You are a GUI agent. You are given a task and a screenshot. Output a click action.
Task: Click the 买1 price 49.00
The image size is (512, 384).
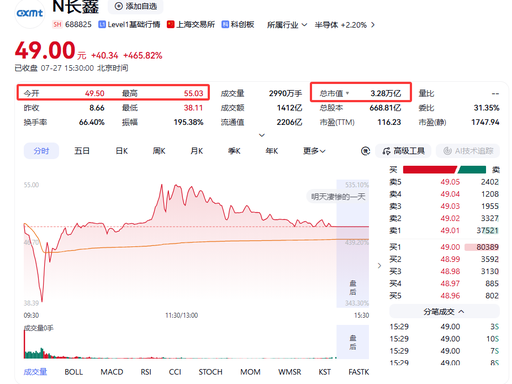click(x=450, y=247)
